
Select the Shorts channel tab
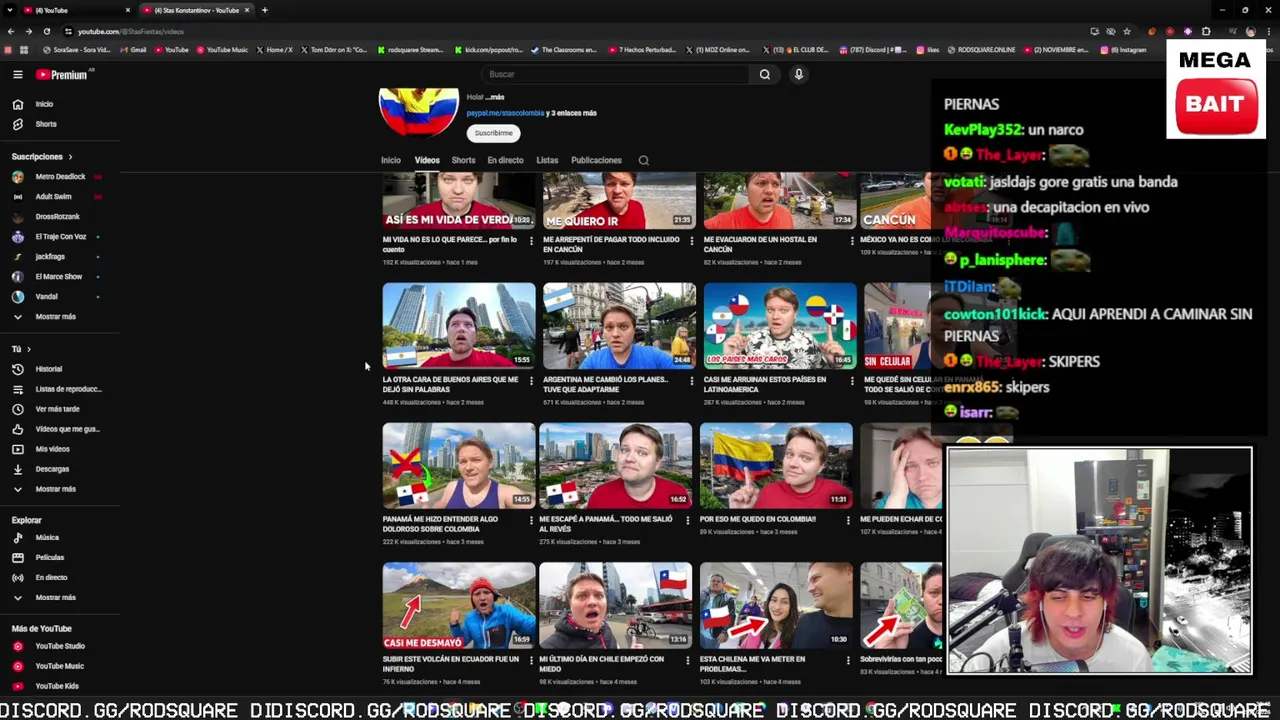tap(463, 160)
